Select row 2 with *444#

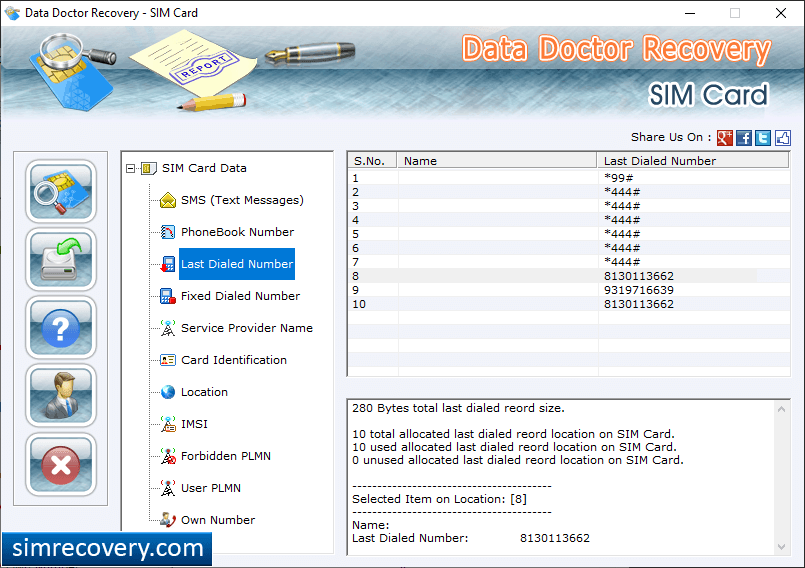[569, 192]
